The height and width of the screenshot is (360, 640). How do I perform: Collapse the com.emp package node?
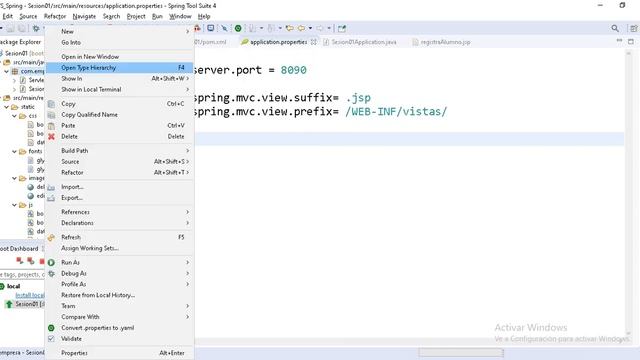point(7,71)
